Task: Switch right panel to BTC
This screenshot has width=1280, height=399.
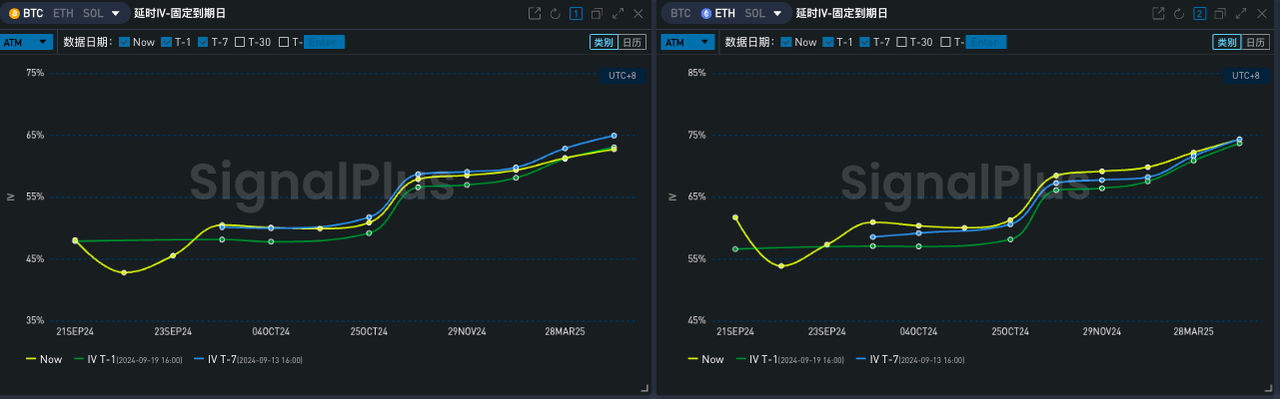Action: [x=681, y=14]
